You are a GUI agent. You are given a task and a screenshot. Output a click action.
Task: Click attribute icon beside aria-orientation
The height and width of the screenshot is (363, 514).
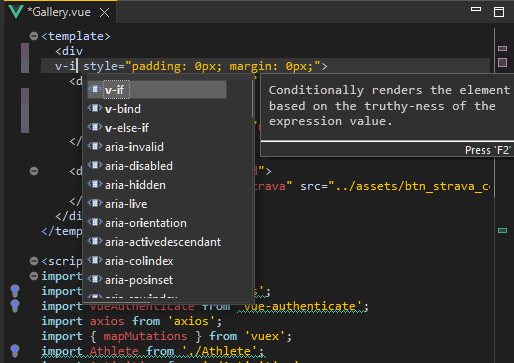[x=95, y=222]
